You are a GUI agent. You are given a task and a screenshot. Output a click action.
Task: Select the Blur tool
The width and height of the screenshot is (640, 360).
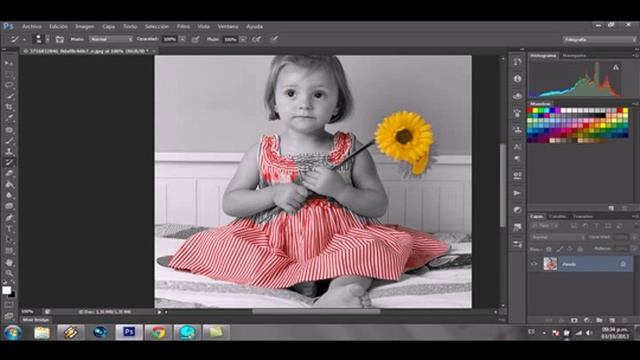(x=9, y=196)
